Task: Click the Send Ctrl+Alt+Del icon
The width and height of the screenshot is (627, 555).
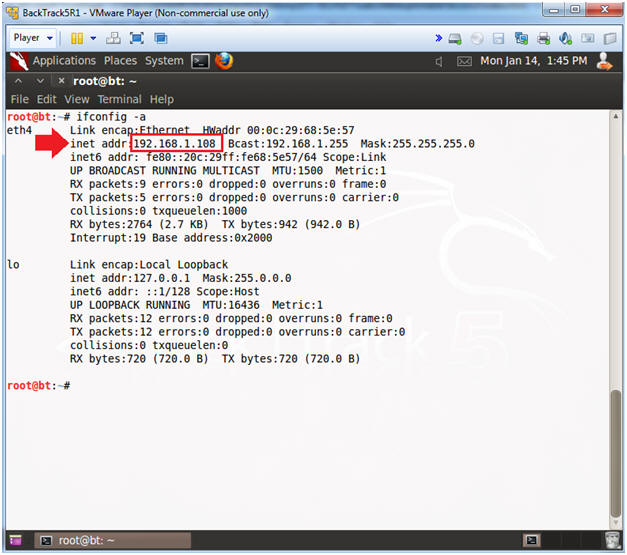Action: tap(113, 38)
